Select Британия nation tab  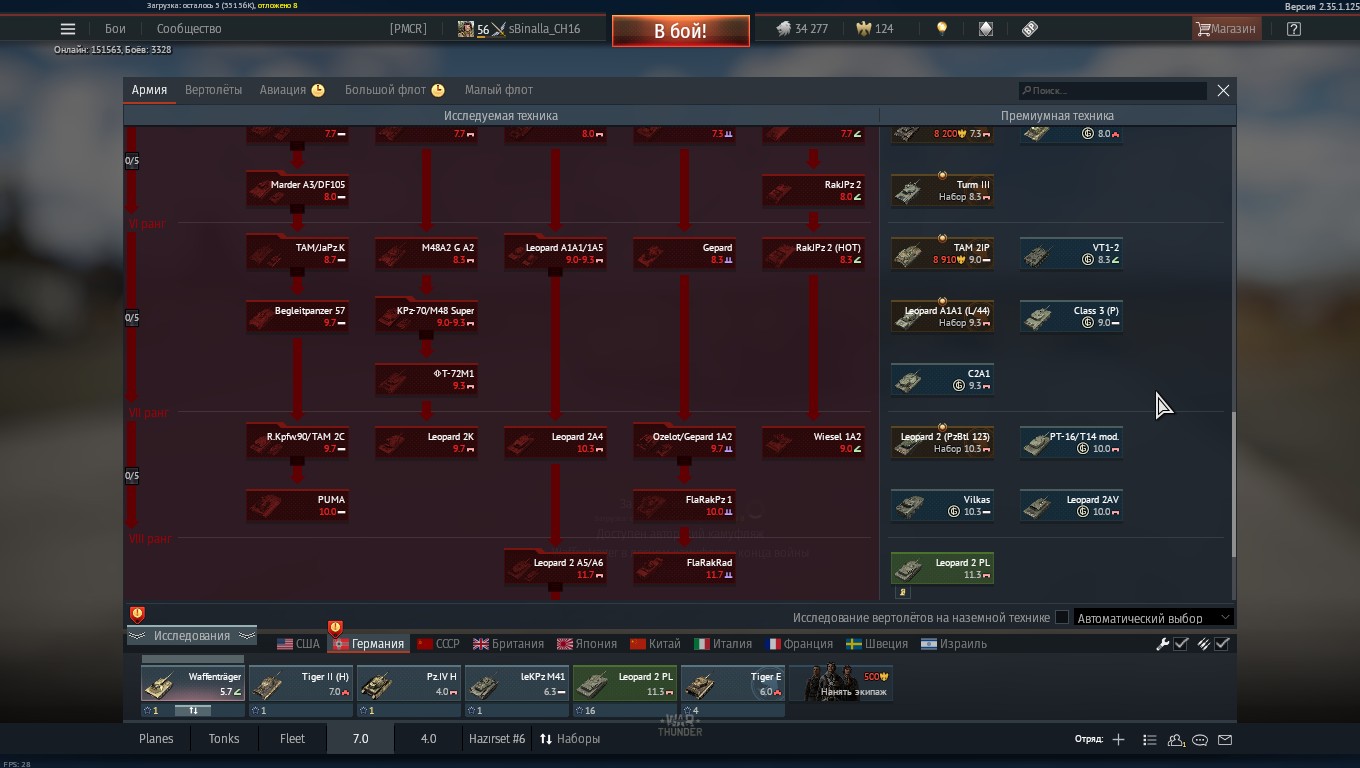pyautogui.click(x=508, y=644)
